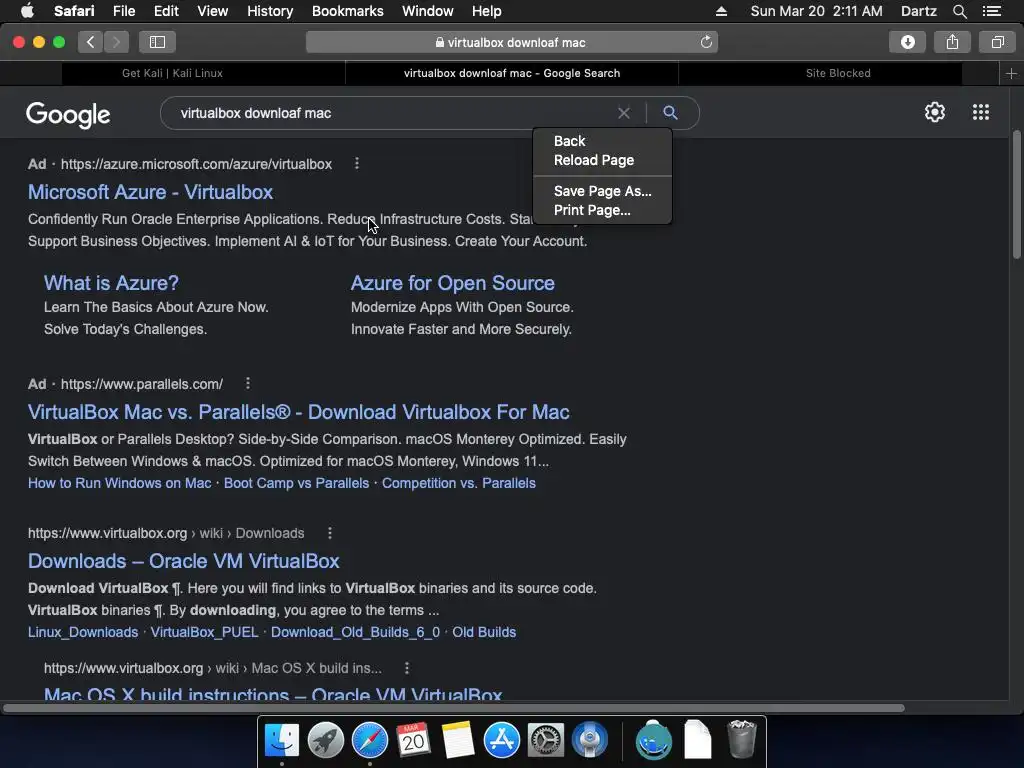The height and width of the screenshot is (768, 1024).
Task: Open Safari compass icon in Dock
Action: click(x=370, y=741)
